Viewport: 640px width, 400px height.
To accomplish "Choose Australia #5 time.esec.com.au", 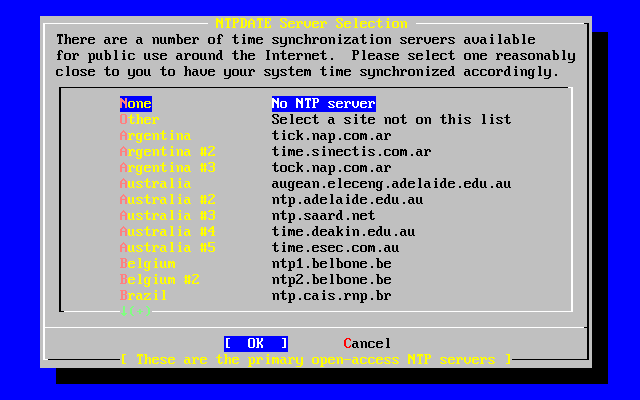I will coord(167,248).
